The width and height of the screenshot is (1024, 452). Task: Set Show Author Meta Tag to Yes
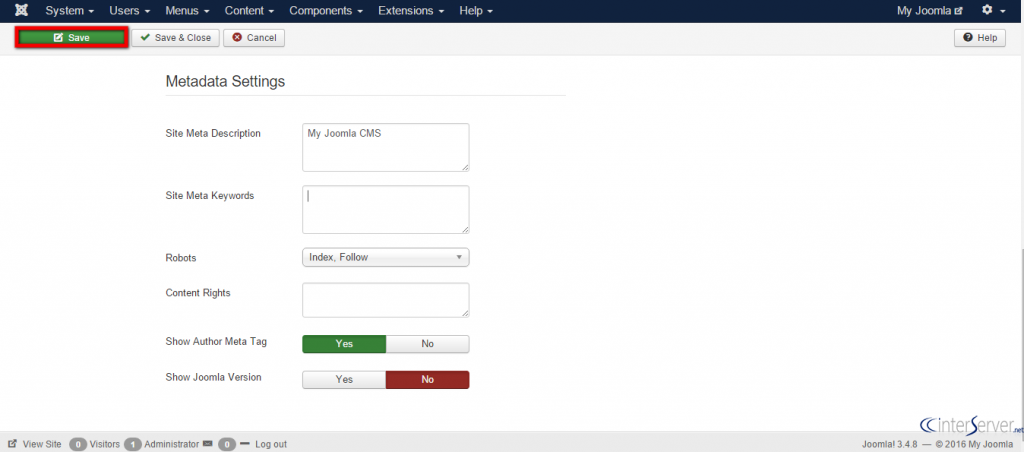click(344, 344)
